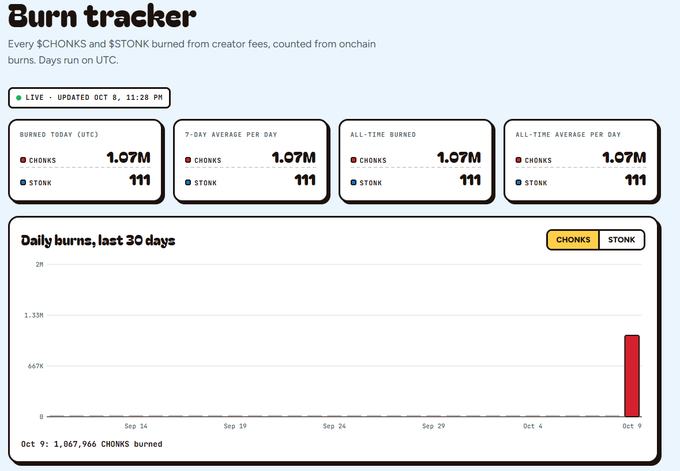Image resolution: width=680 pixels, height=471 pixels.
Task: Click CHONKS label in Burned Today card
Action: pos(42,160)
